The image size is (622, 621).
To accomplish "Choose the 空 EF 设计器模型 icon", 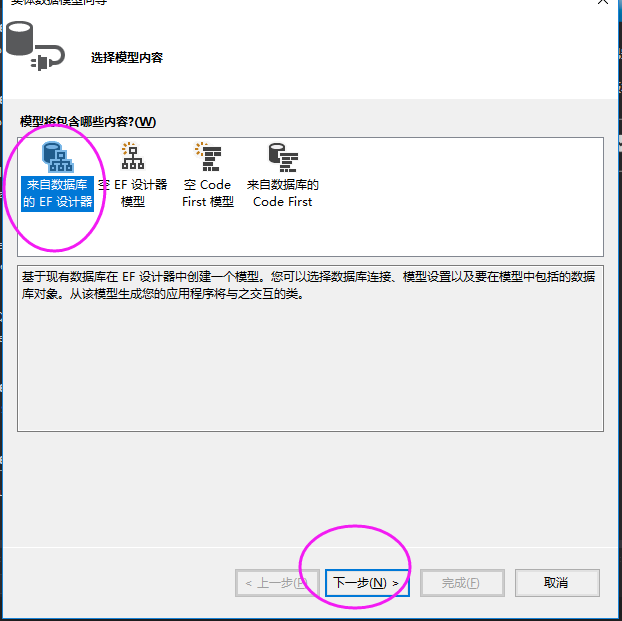I will point(132,156).
